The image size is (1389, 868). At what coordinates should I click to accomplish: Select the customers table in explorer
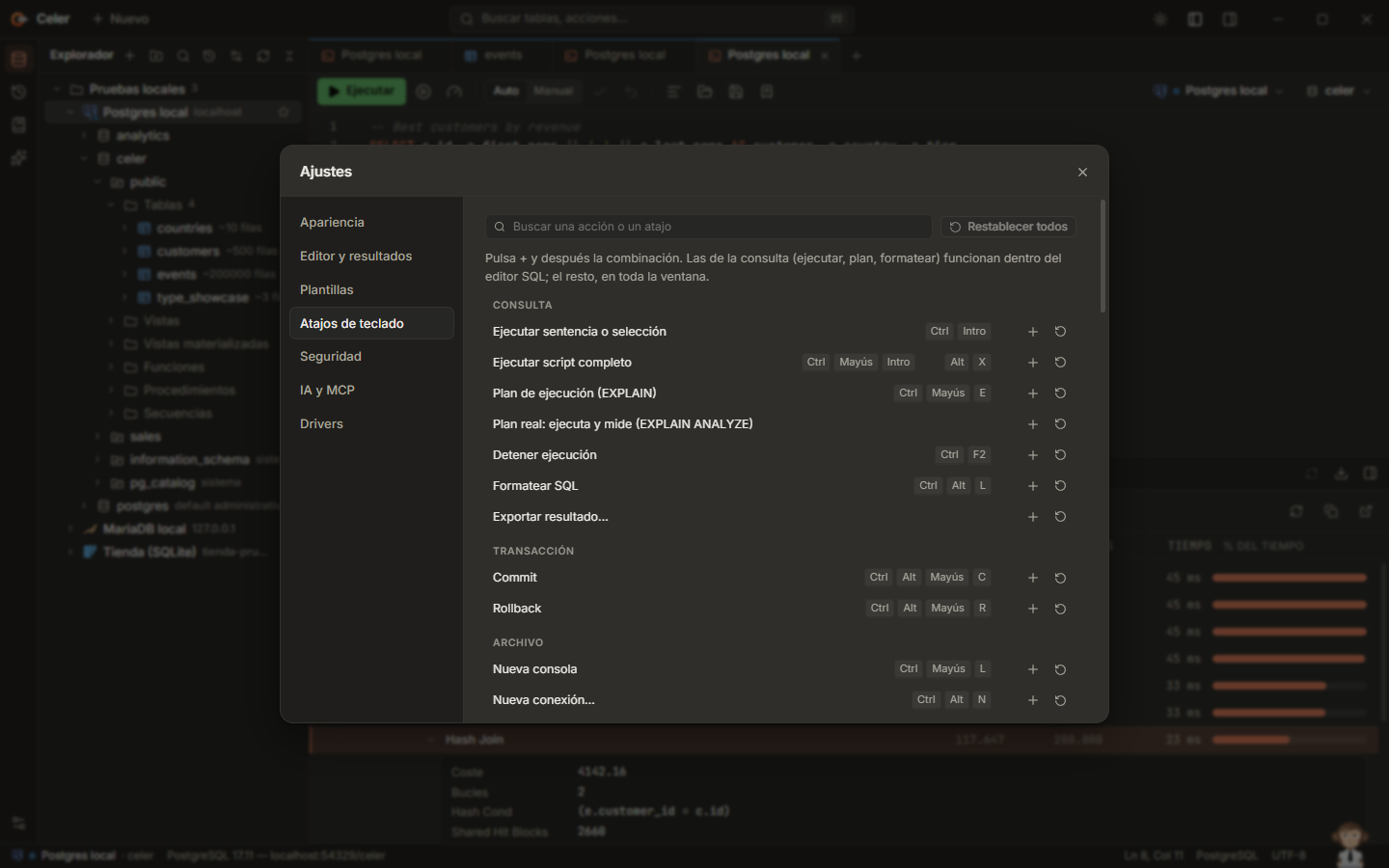coord(188,252)
